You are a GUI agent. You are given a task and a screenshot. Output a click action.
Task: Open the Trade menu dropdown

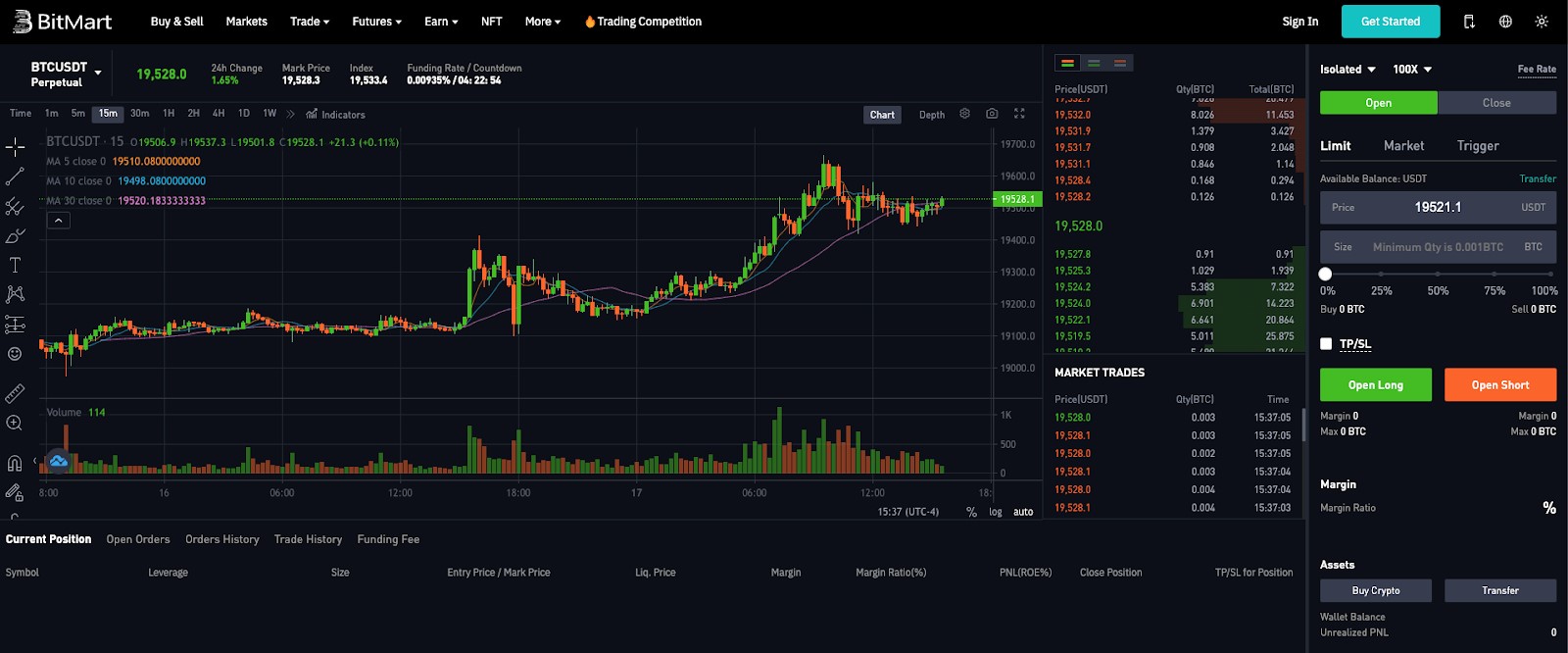(x=310, y=22)
